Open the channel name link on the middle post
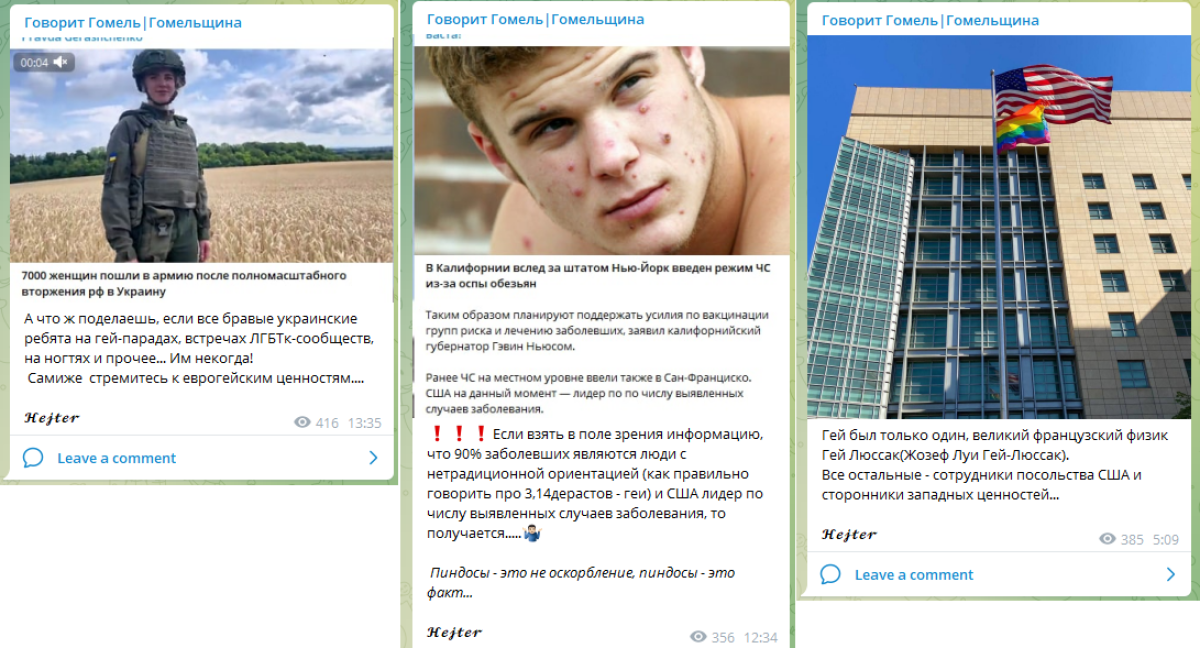The image size is (1200, 648). [x=535, y=19]
